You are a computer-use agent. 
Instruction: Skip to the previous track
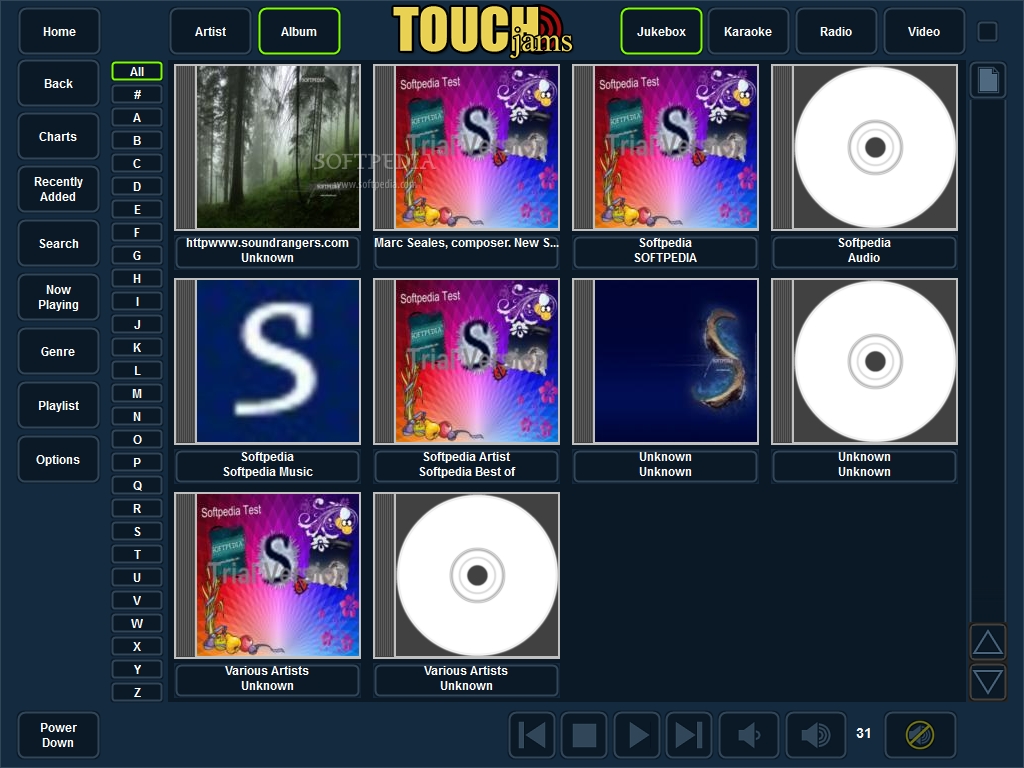coord(532,735)
